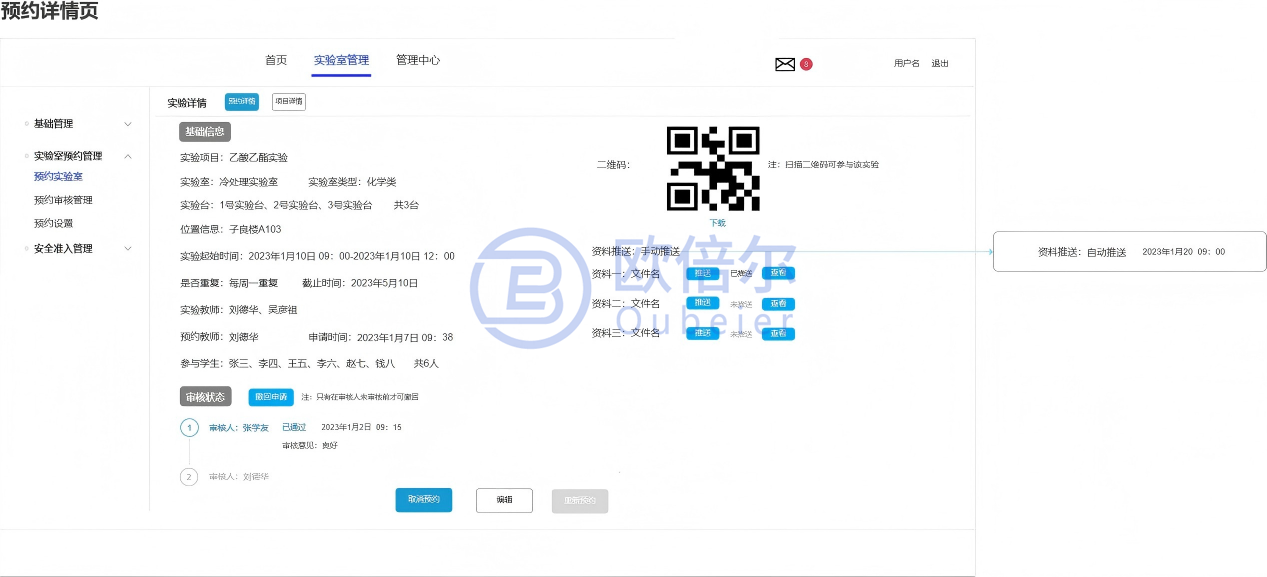Click the red notification badge

point(806,64)
